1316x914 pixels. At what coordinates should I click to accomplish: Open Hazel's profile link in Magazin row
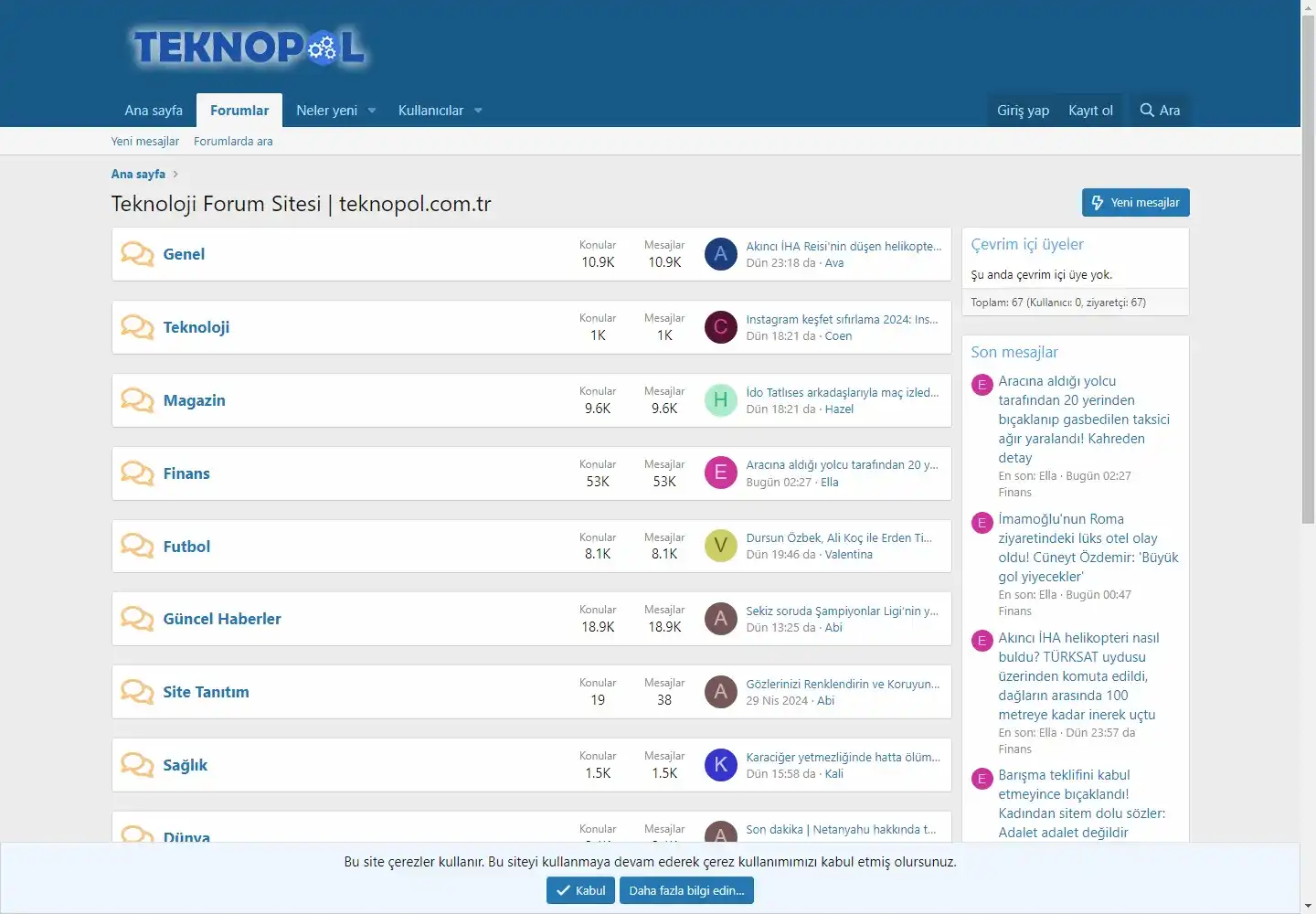point(839,409)
